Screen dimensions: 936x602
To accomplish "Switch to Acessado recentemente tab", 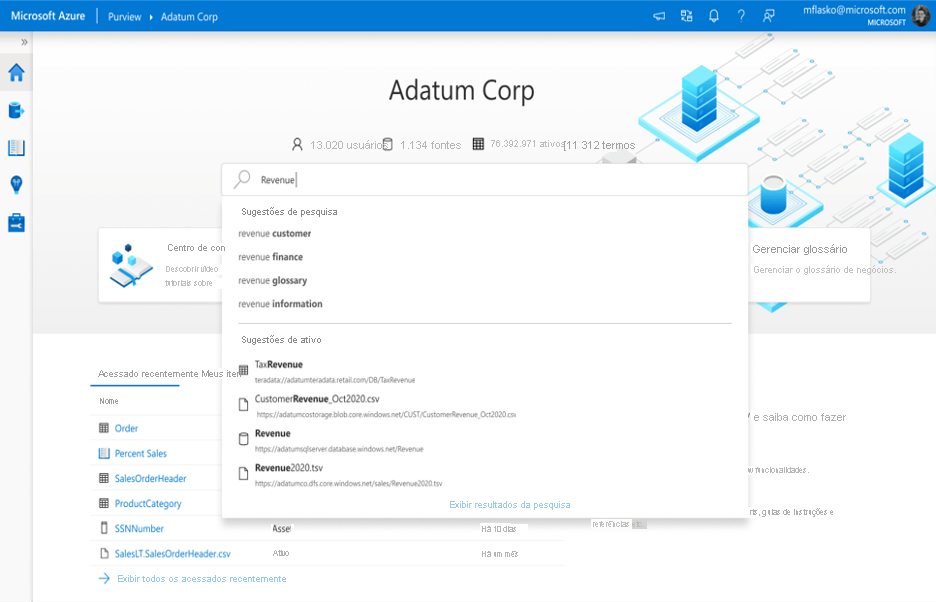I will click(x=148, y=374).
